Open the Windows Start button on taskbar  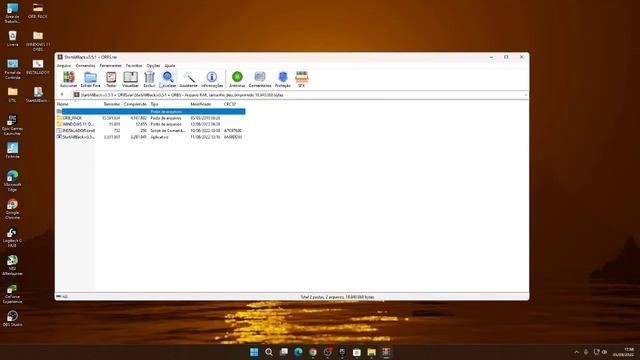(x=254, y=352)
